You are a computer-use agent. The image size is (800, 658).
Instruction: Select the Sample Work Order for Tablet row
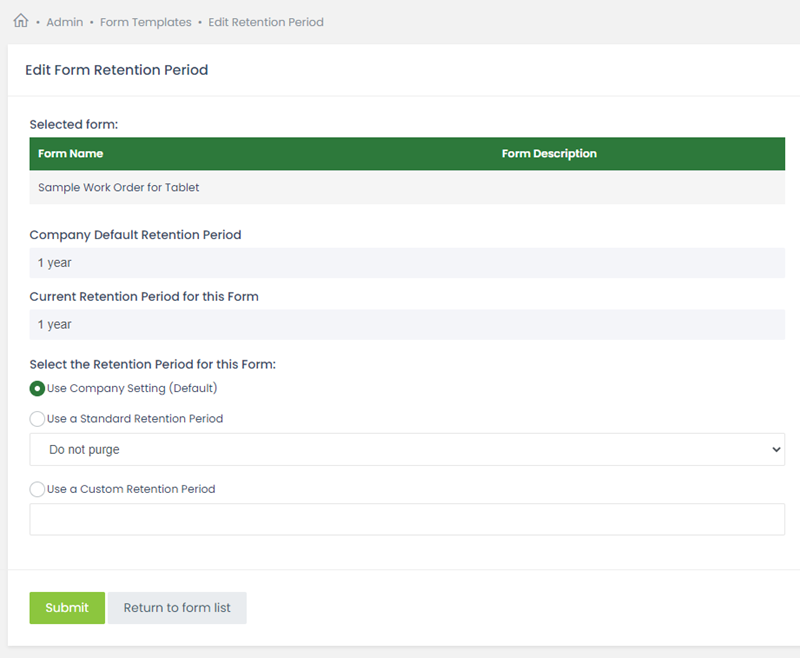pos(407,188)
